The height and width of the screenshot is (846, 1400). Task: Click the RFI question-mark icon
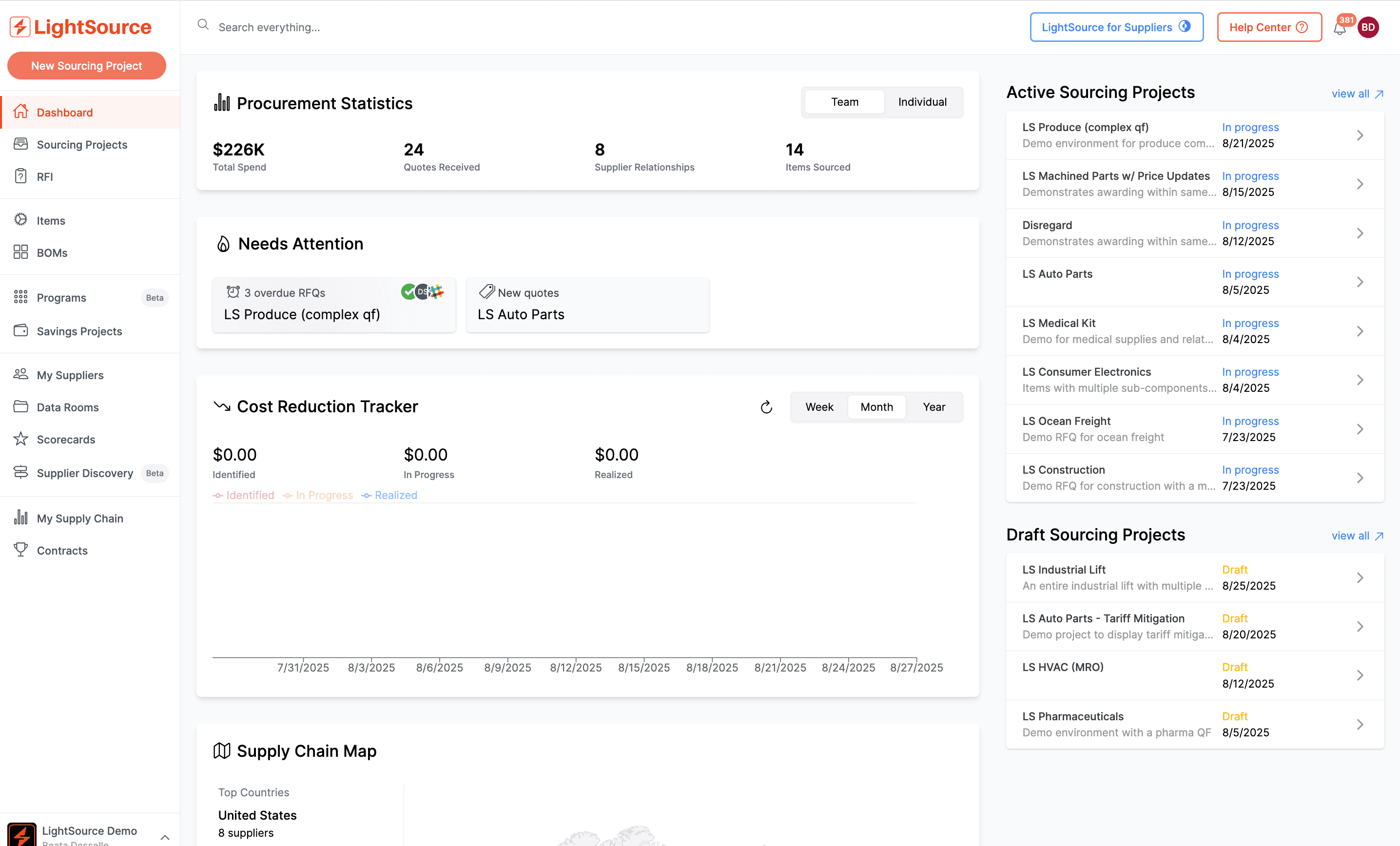pos(20,176)
